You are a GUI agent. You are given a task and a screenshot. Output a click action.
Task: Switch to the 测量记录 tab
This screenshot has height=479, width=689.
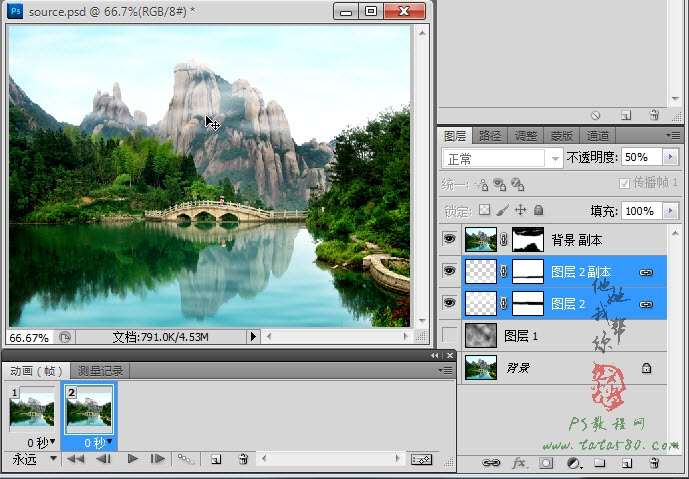(x=100, y=371)
